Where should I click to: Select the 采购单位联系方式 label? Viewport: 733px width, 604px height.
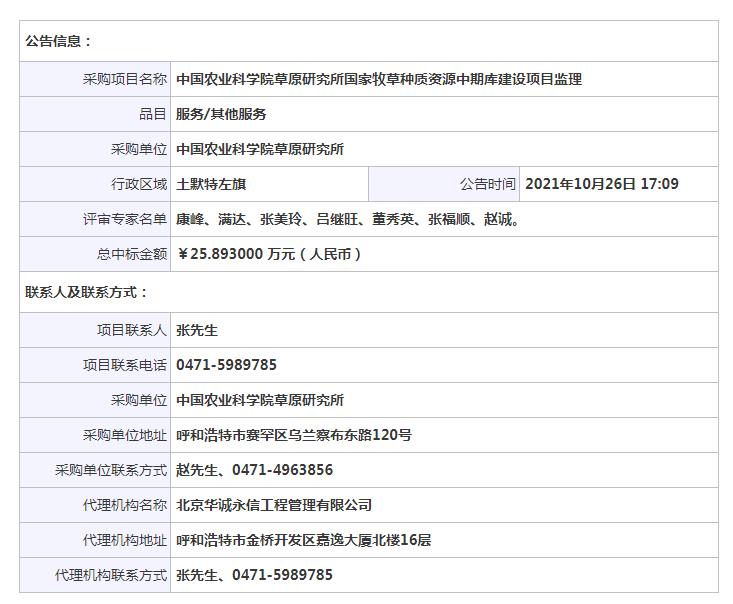[x=111, y=470]
